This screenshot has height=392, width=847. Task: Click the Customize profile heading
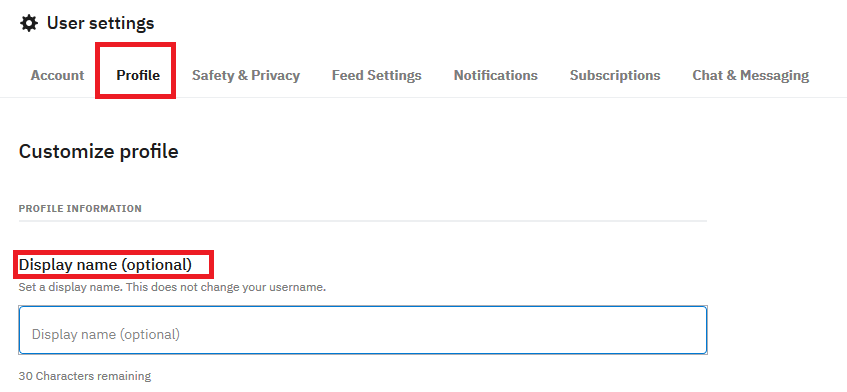(98, 151)
